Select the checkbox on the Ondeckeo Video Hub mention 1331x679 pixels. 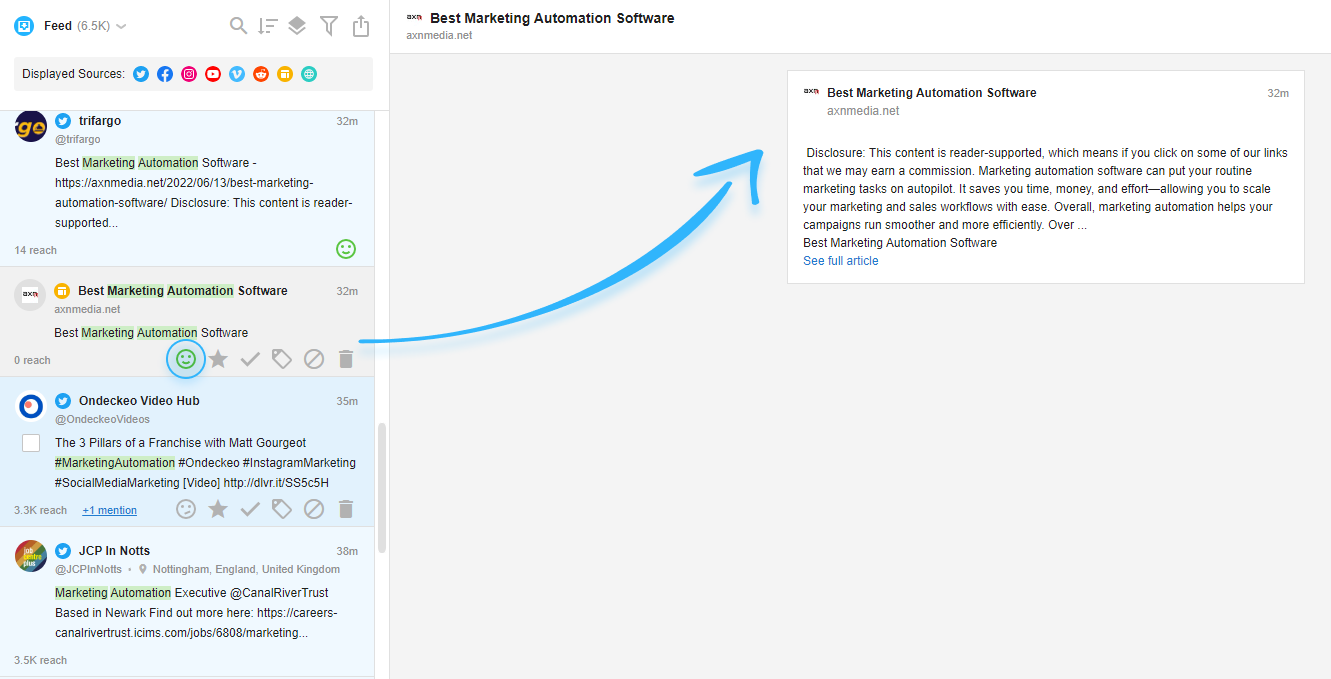pos(31,443)
